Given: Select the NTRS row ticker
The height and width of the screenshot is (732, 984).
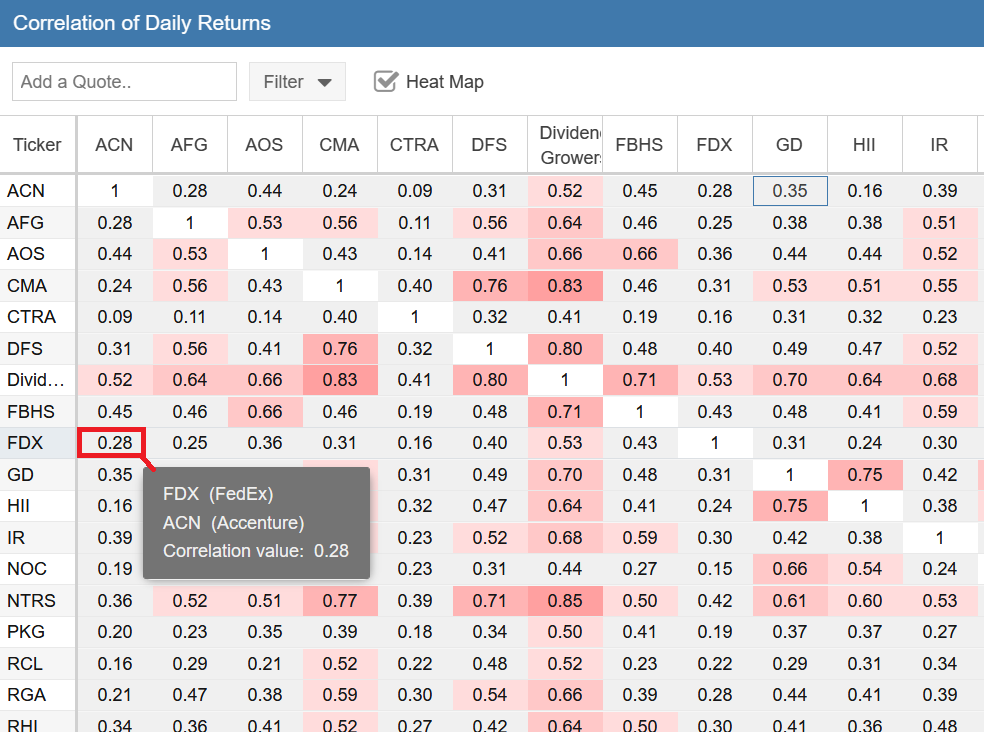Looking at the screenshot, I should [31, 601].
